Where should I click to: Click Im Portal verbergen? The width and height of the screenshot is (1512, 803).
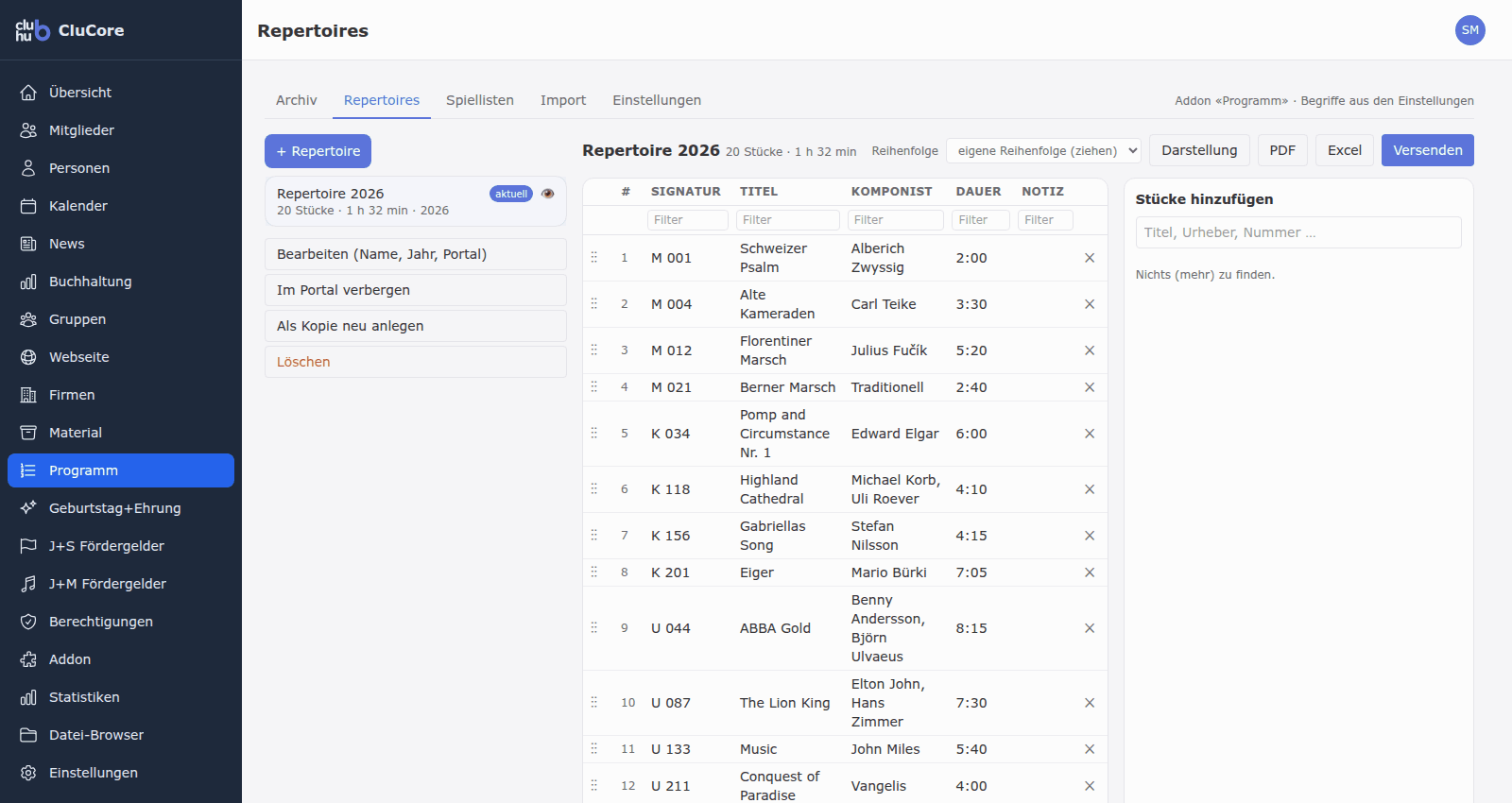point(416,290)
